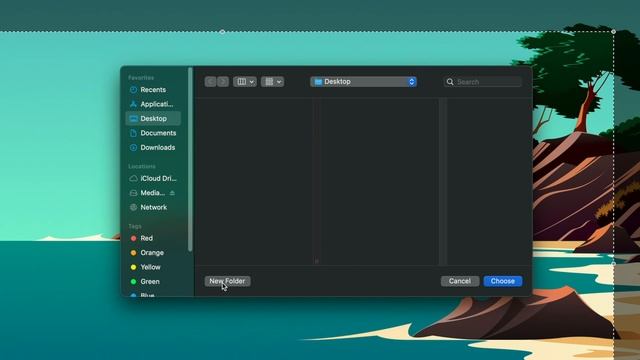Click the Desktop folder icon in path menu
Viewport: 640px width, 360px height.
pyautogui.click(x=318, y=82)
